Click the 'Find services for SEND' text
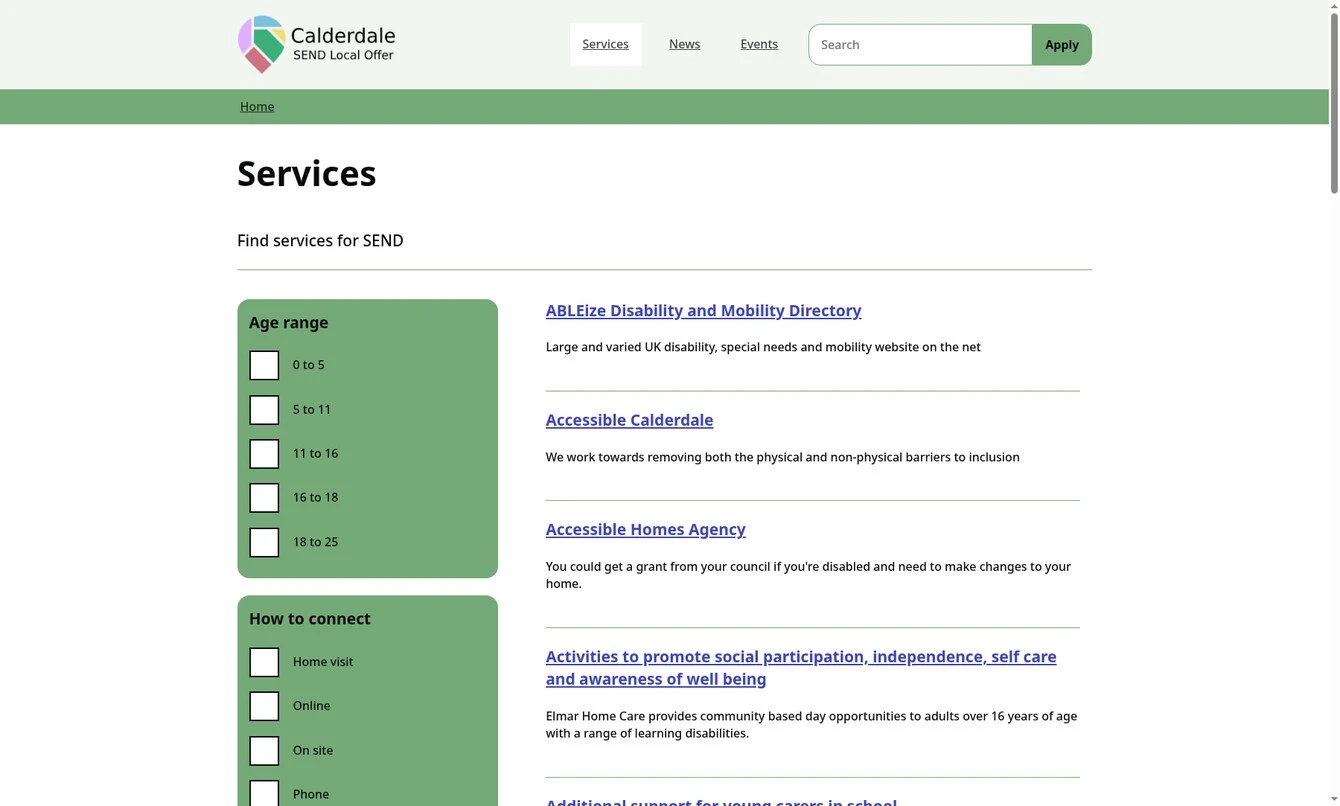Screen dimensions: 1340x806 pos(320,240)
